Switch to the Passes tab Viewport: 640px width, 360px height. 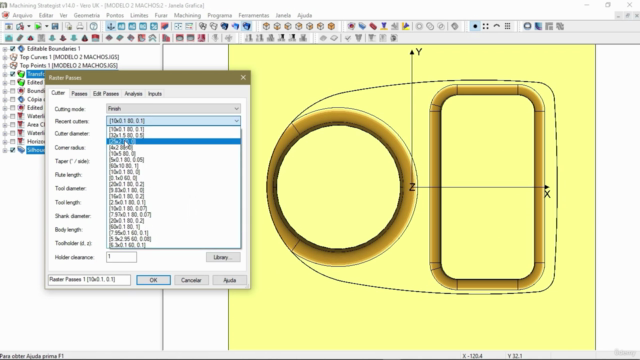pos(79,94)
